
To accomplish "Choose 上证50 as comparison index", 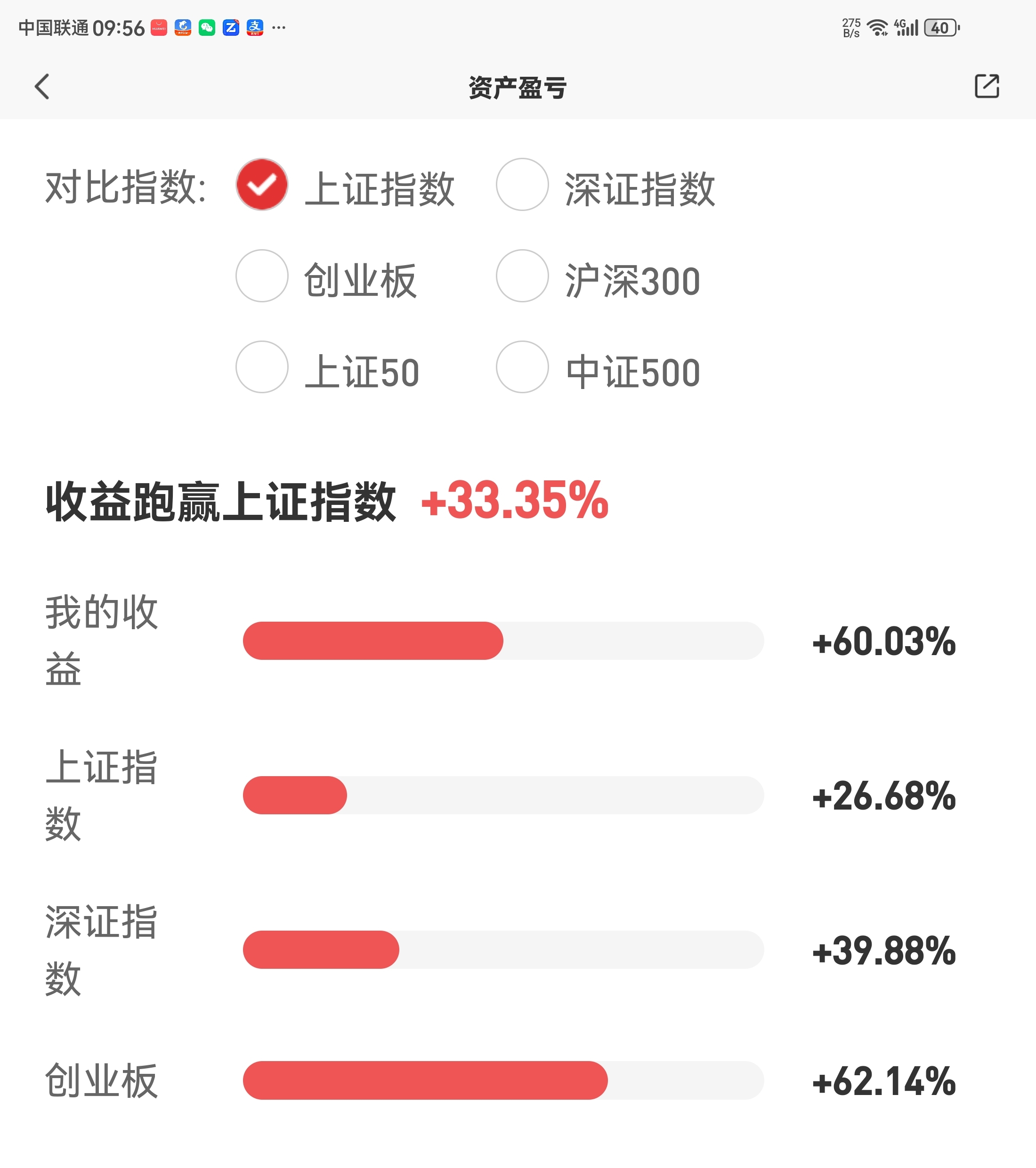I will point(262,367).
